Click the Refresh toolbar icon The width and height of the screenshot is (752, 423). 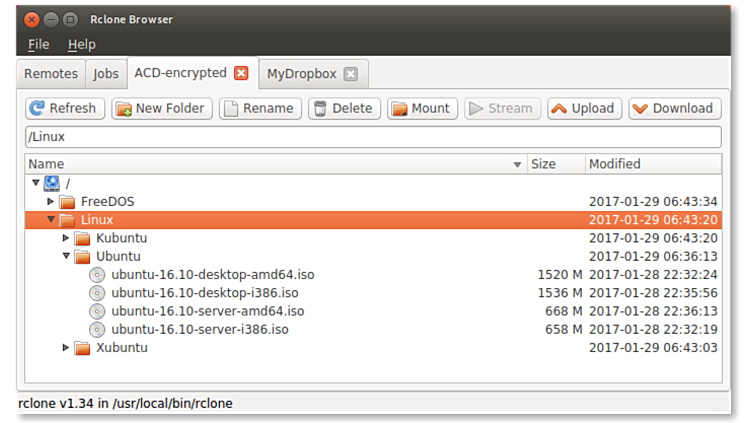[x=37, y=108]
